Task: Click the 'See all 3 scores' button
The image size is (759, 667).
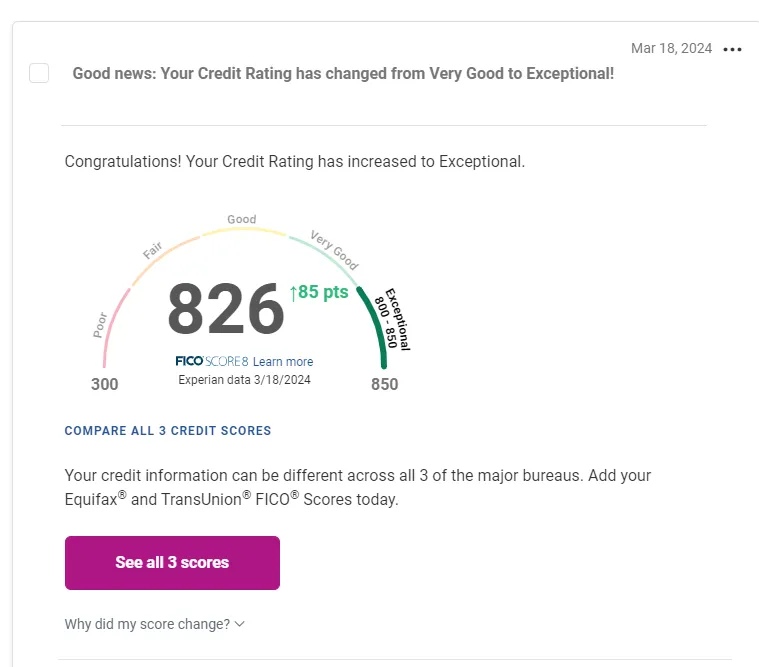Action: pyautogui.click(x=172, y=562)
